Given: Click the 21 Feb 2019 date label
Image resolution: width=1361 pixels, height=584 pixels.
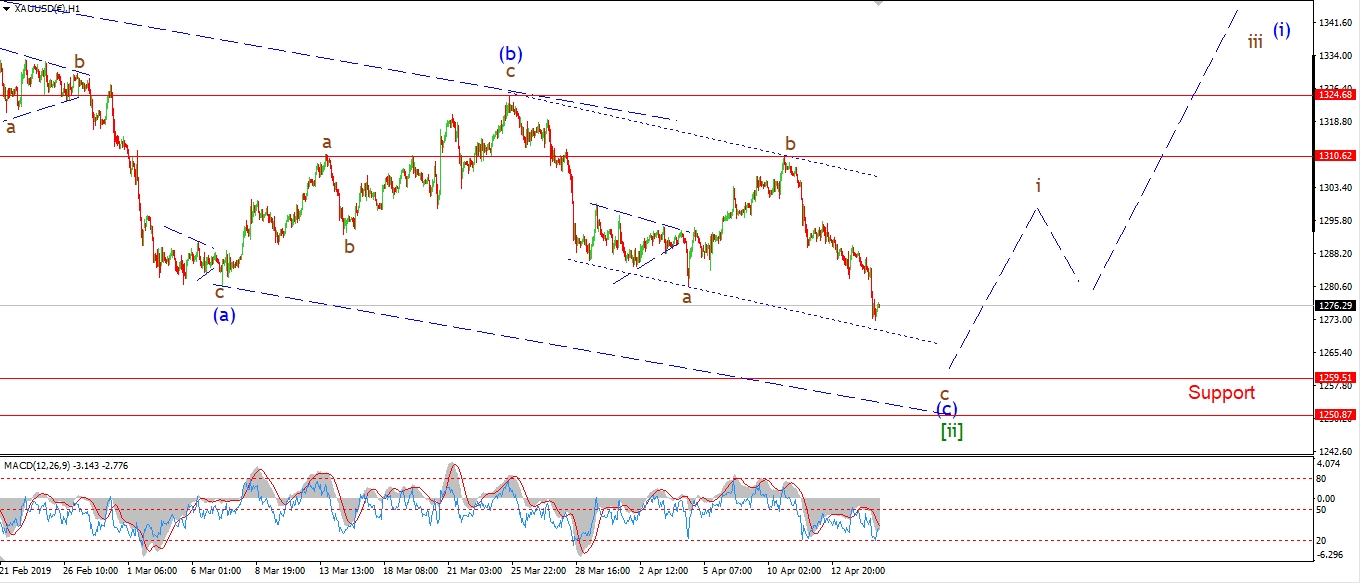Looking at the screenshot, I should point(24,570).
